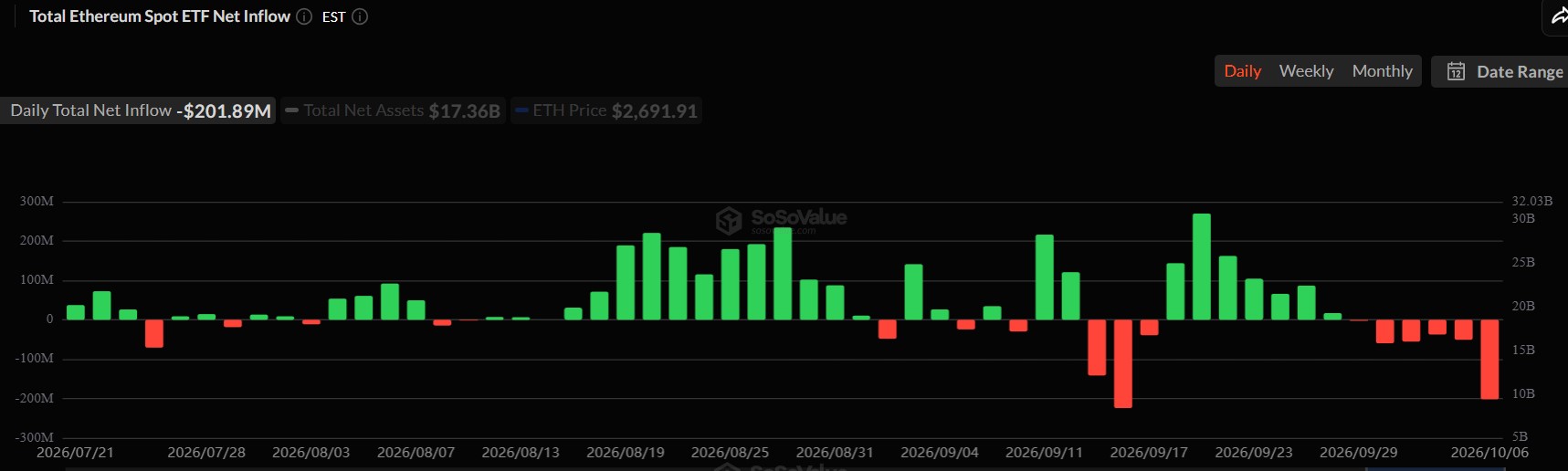Open the Date Range calendar icon
This screenshot has width=1568, height=471.
coord(1456,71)
